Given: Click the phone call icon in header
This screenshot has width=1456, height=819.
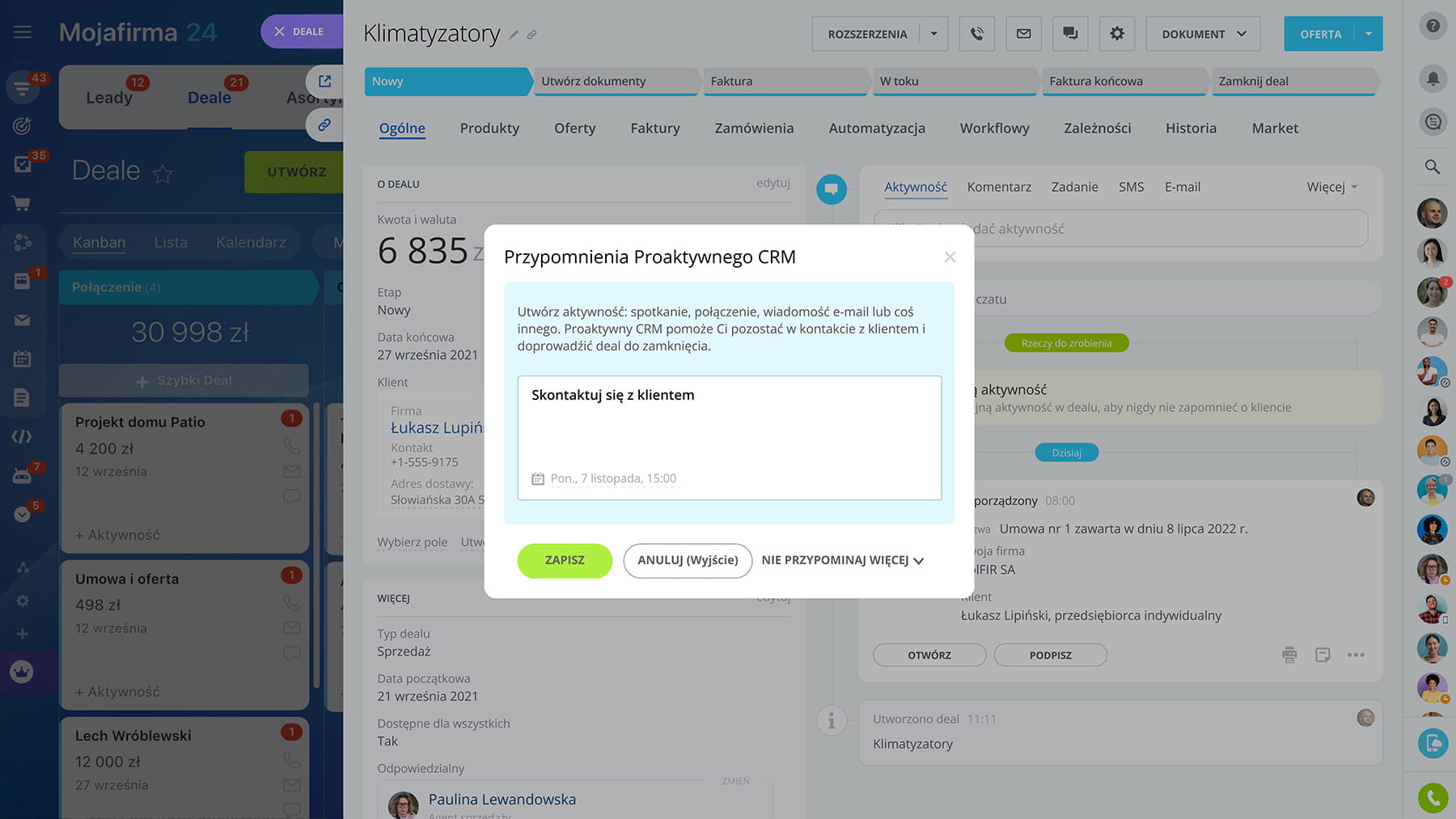Looking at the screenshot, I should [976, 34].
